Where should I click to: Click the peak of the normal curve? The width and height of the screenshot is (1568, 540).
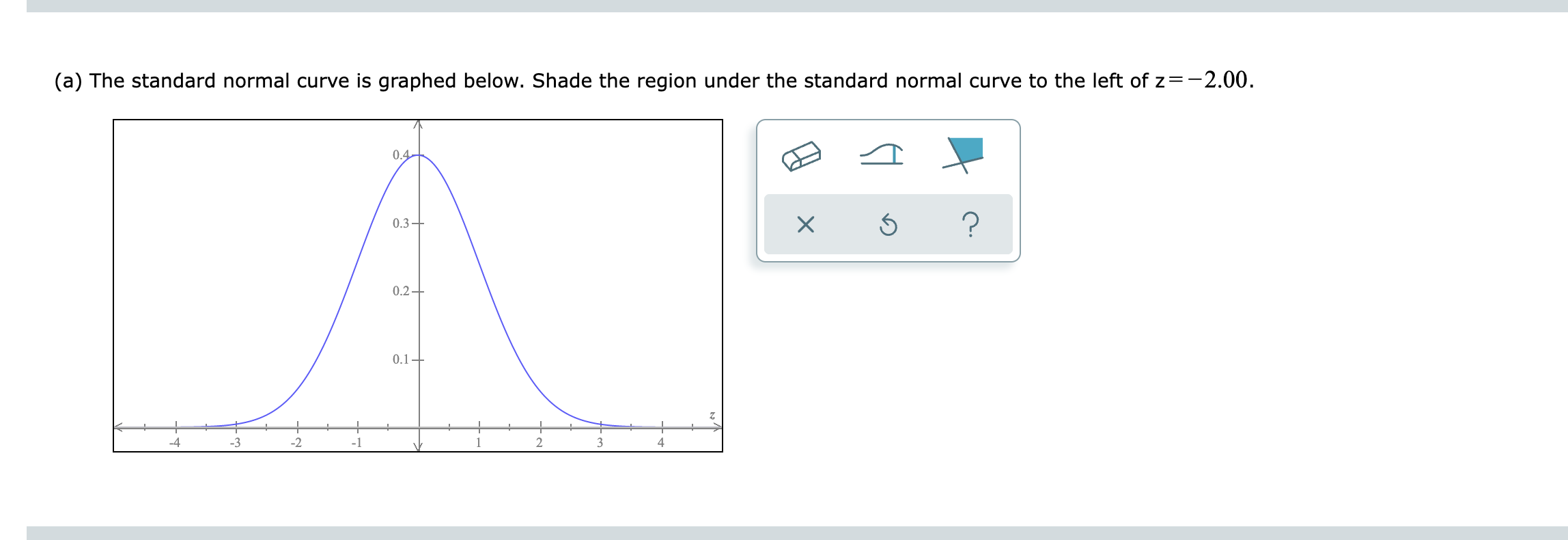(419, 157)
